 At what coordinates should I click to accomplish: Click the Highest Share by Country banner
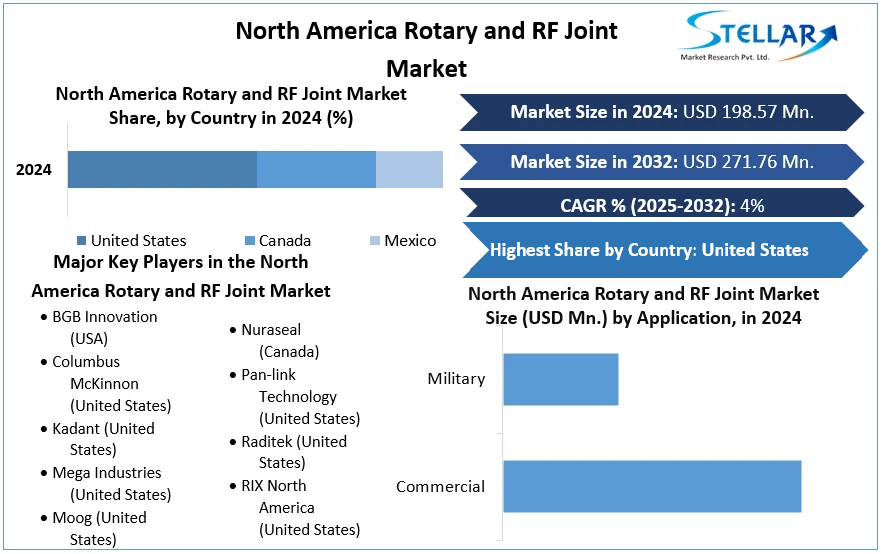click(664, 250)
